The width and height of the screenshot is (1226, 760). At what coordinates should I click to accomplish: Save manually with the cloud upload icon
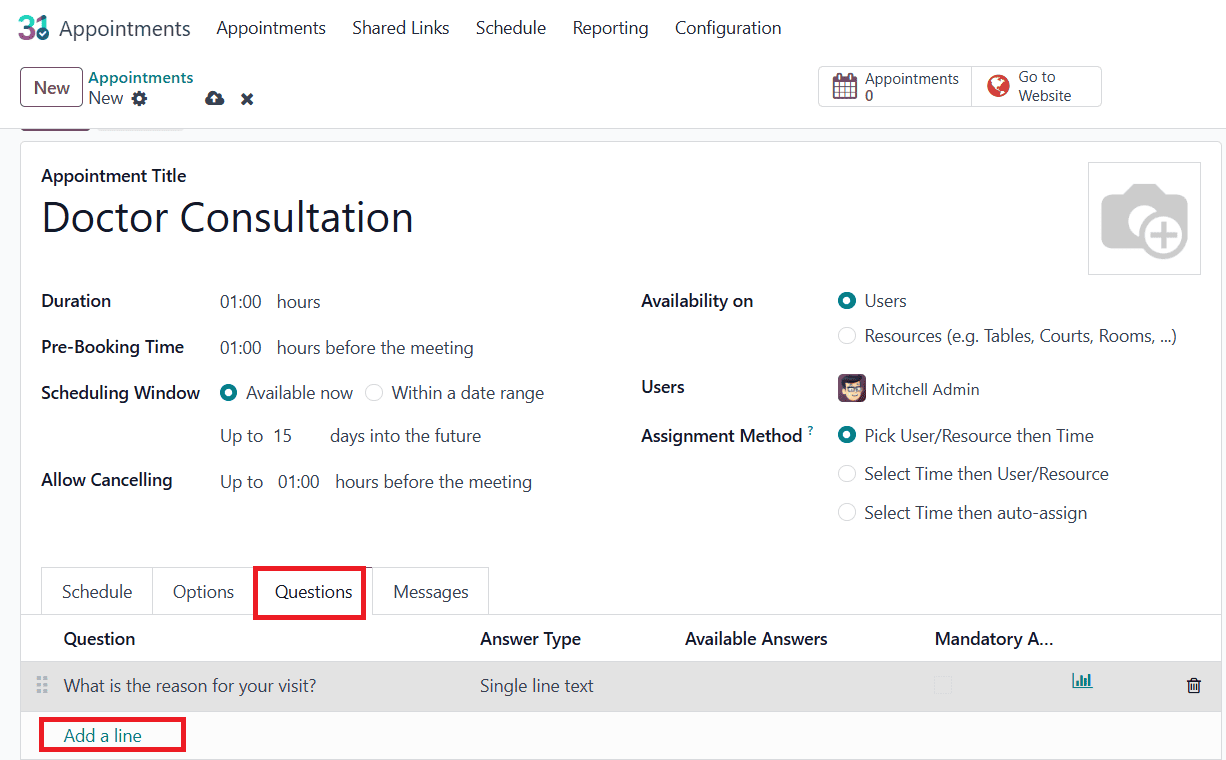tap(215, 98)
